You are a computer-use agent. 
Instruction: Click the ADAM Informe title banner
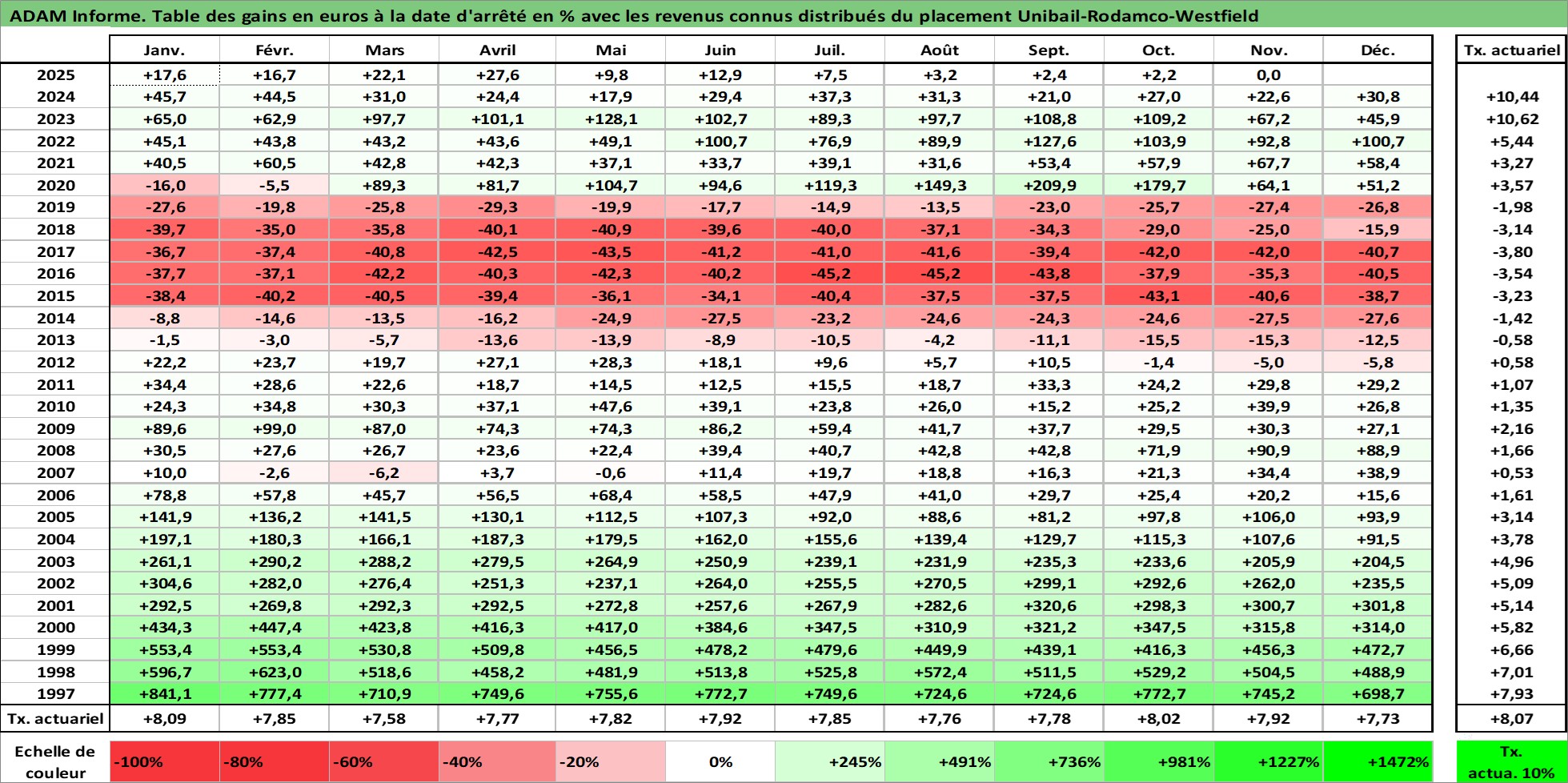[784, 15]
